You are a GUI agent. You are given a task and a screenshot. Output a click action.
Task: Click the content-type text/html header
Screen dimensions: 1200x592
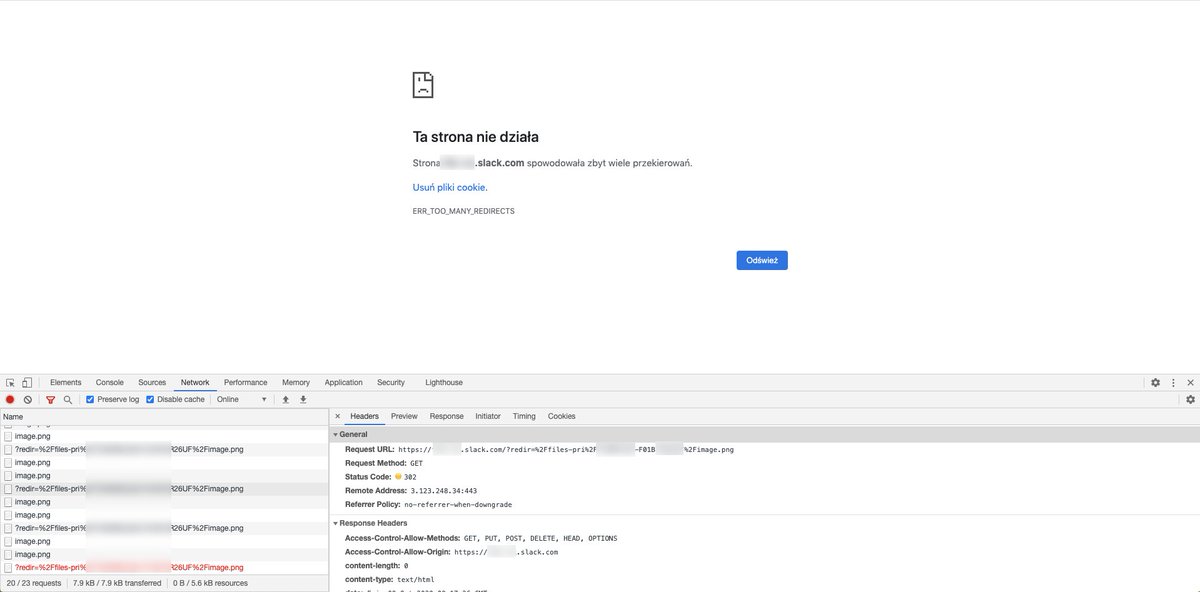click(x=390, y=580)
